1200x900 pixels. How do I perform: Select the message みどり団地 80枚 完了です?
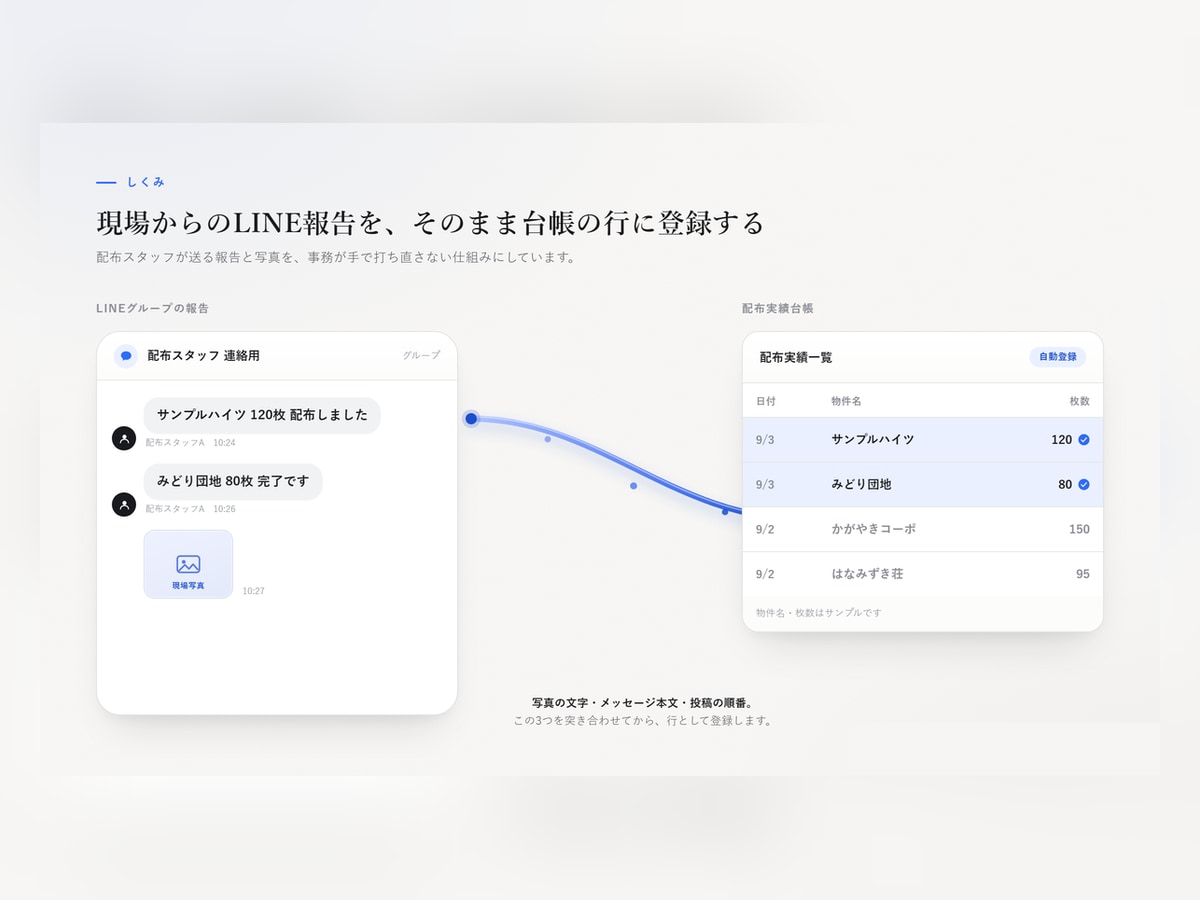tap(233, 481)
